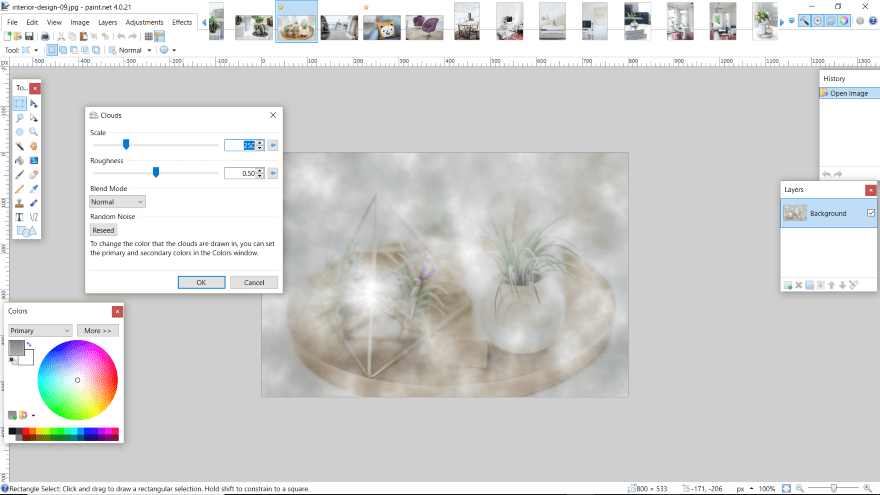Viewport: 880px width, 495px height.
Task: Open the Layers menu
Action: click(x=108, y=22)
